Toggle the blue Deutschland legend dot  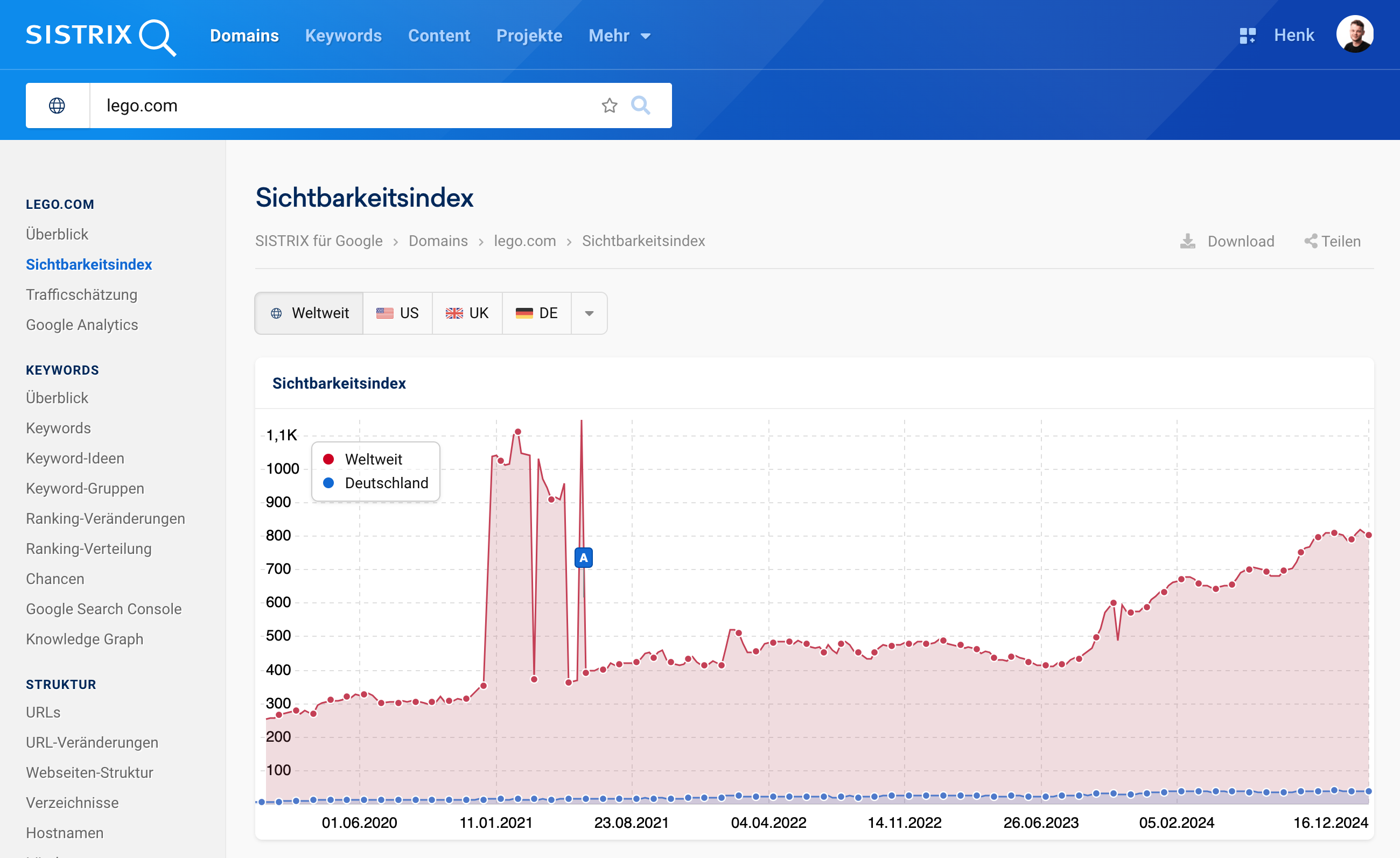point(328,483)
